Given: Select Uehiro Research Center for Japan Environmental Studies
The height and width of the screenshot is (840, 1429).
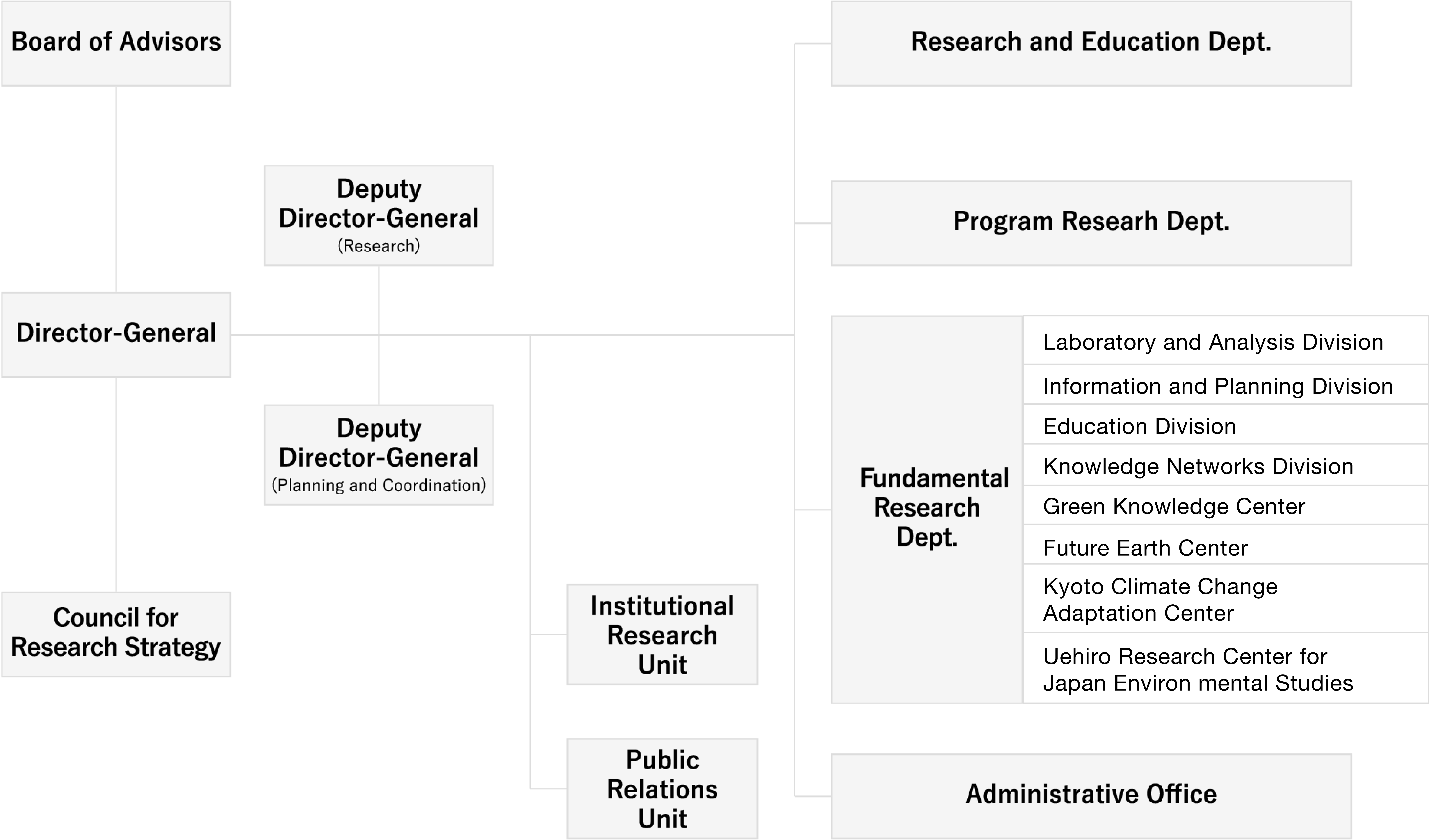Looking at the screenshot, I should (x=1198, y=669).
